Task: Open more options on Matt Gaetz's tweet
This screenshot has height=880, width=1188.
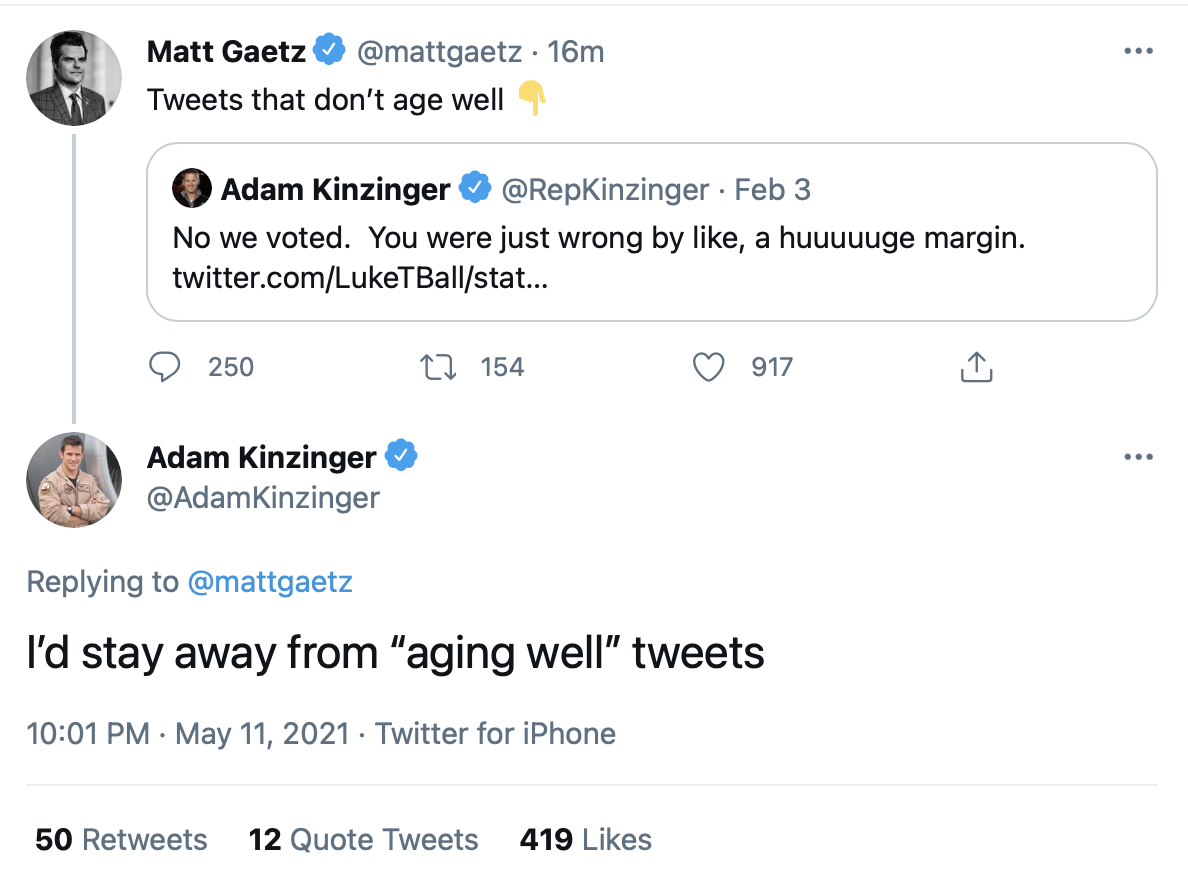Action: (1138, 52)
